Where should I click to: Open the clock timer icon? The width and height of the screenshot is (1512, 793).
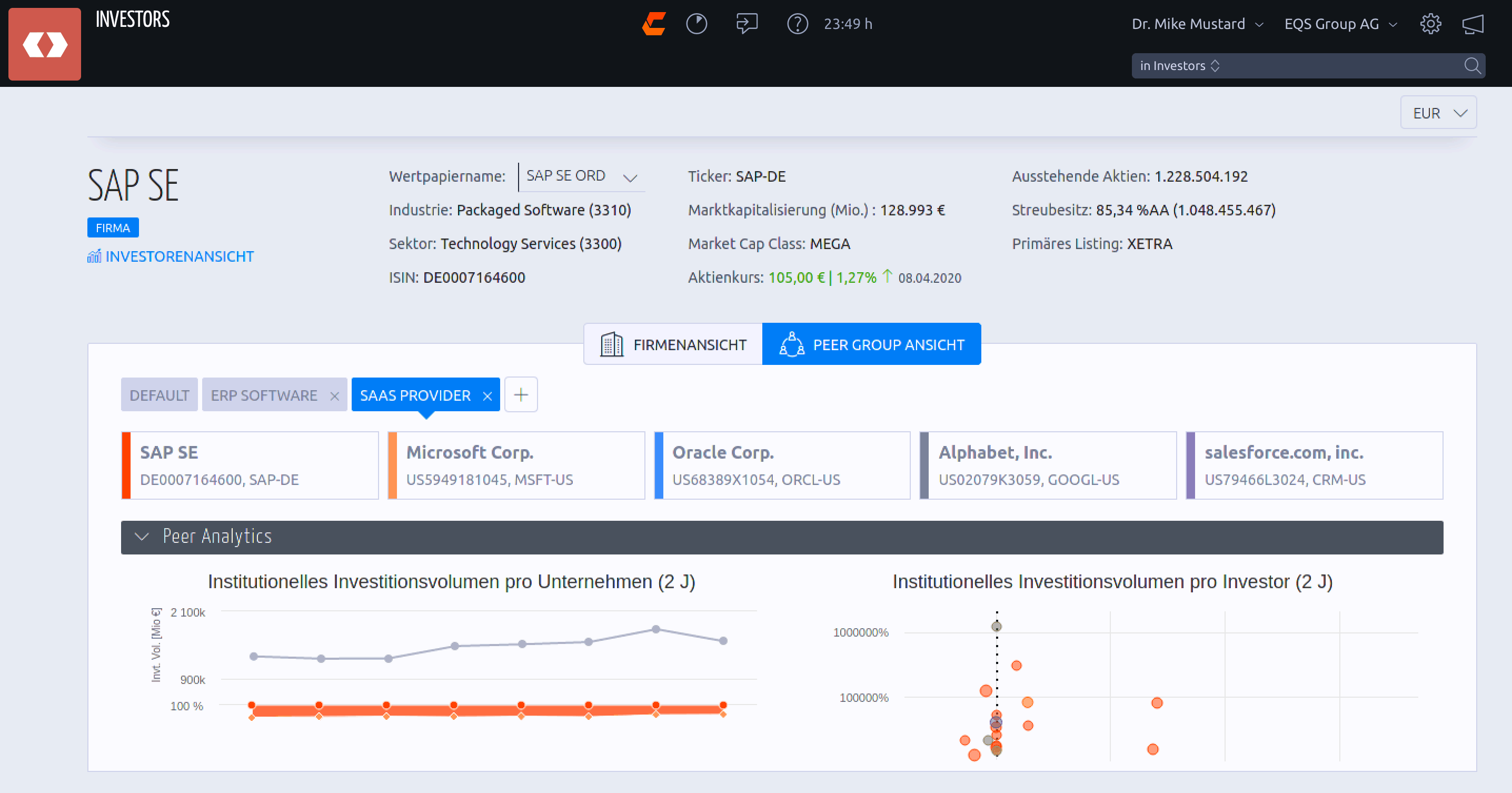tap(696, 24)
